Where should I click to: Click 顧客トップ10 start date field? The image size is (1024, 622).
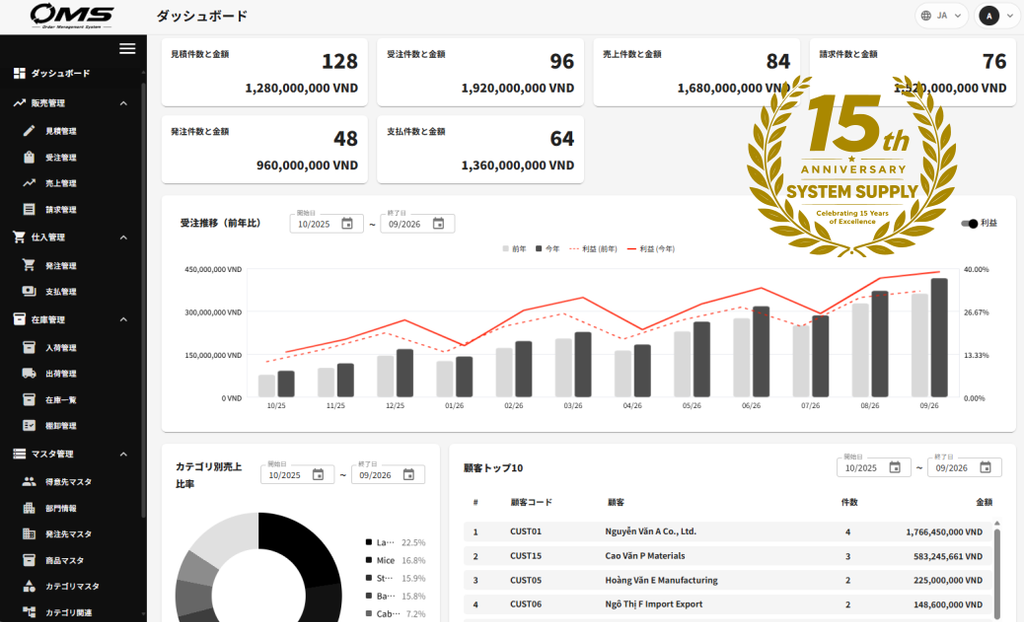tap(874, 467)
